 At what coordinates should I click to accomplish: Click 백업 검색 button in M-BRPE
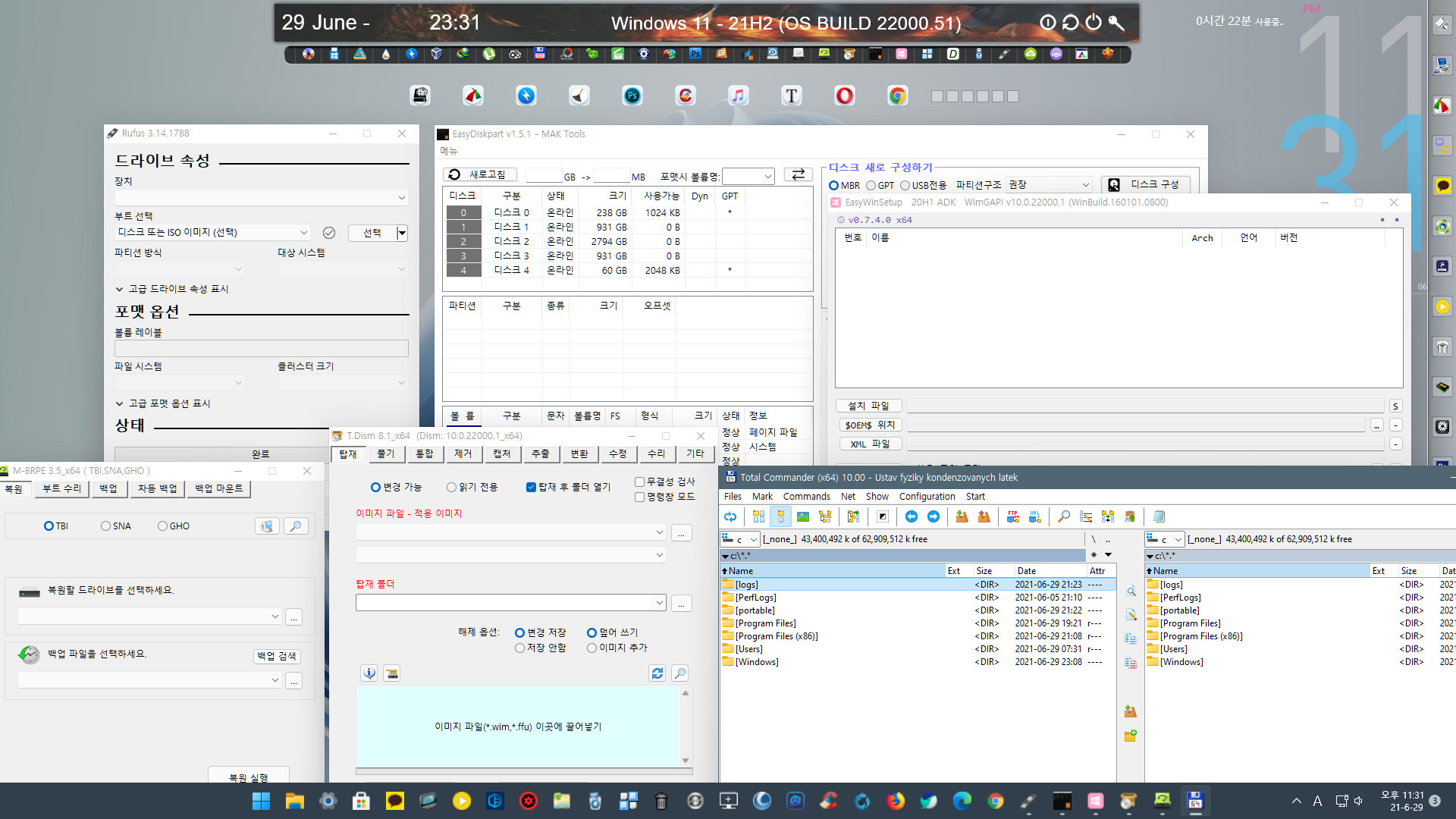276,656
